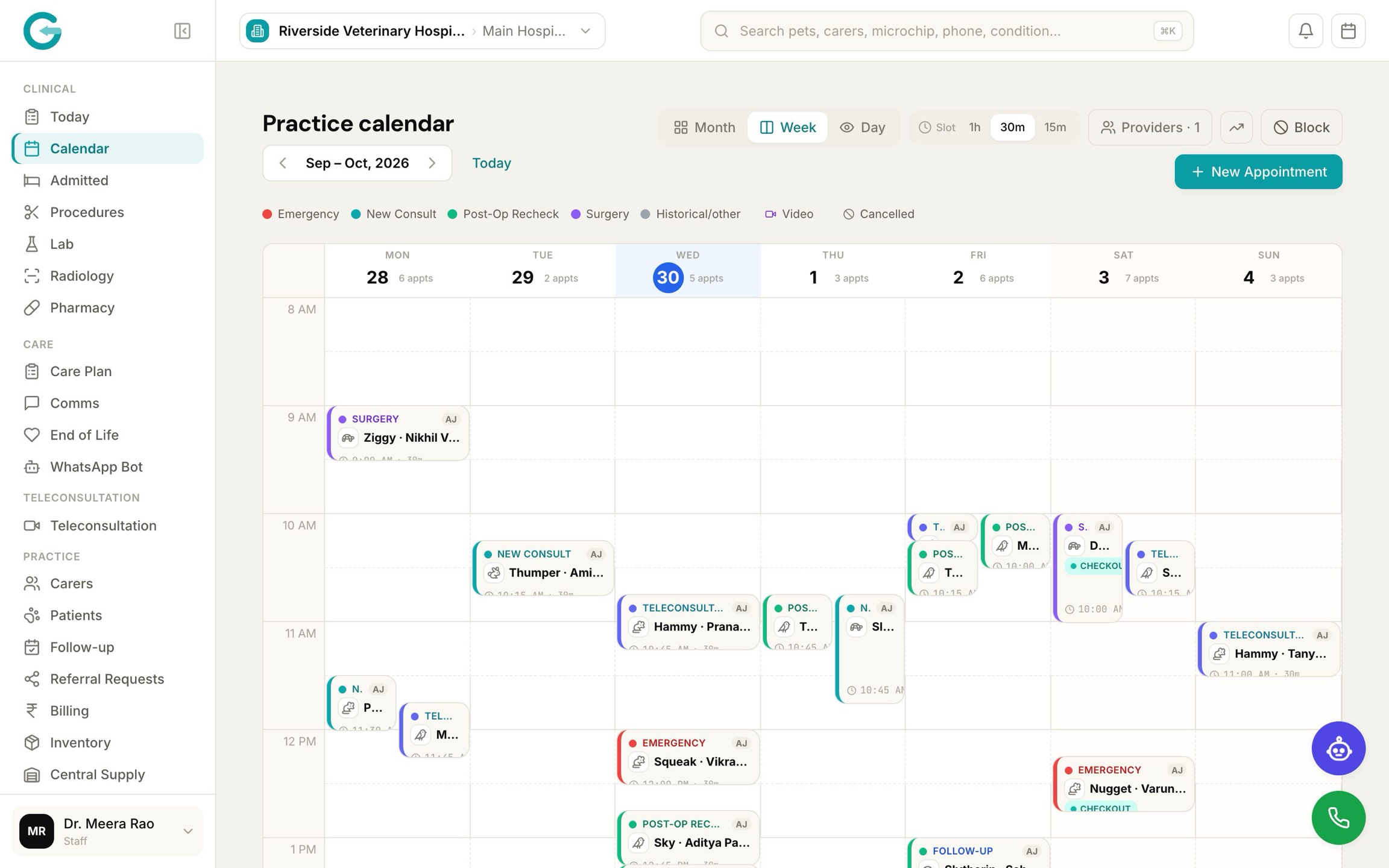Open Ziggy surgery appointment

tap(398, 433)
